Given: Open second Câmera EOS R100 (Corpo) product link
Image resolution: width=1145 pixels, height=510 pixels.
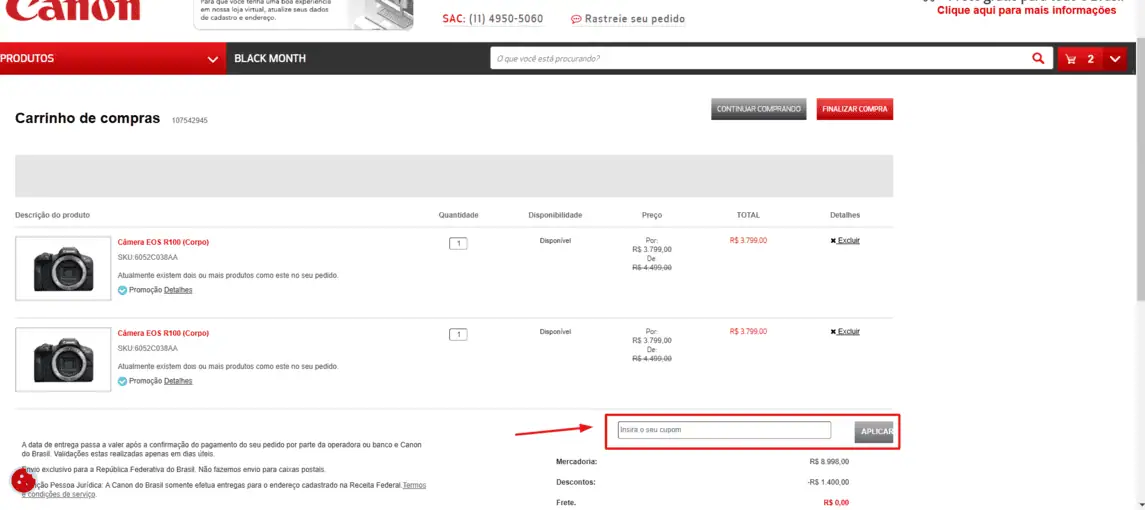Looking at the screenshot, I should tap(164, 333).
